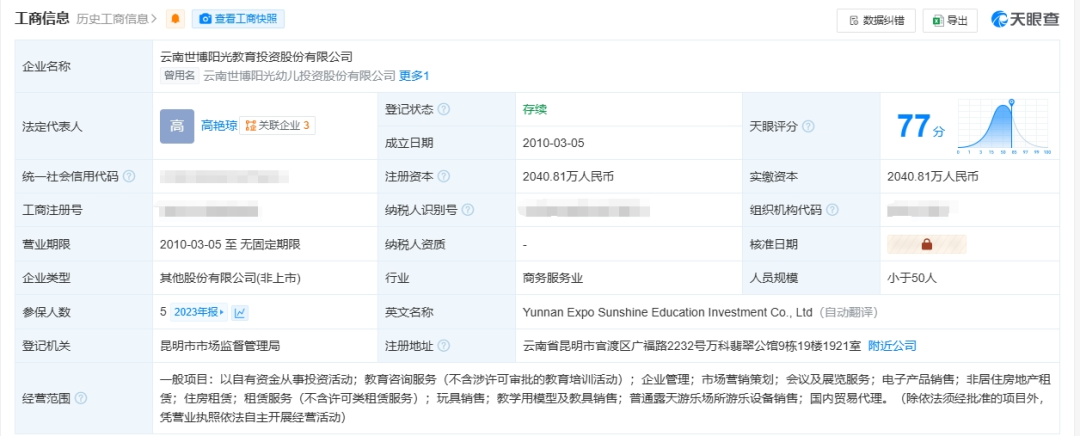Screen dimensions: 1080x436
Task: Click founding date 2010-03-05
Action: 554,143
